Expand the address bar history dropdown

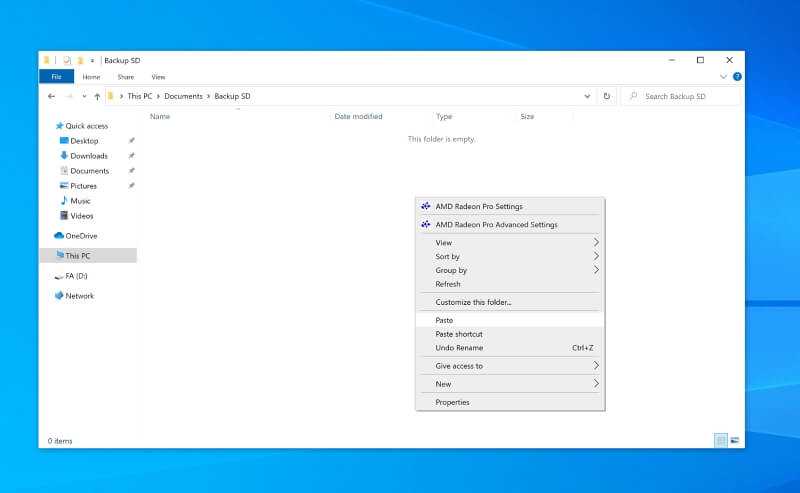point(587,96)
